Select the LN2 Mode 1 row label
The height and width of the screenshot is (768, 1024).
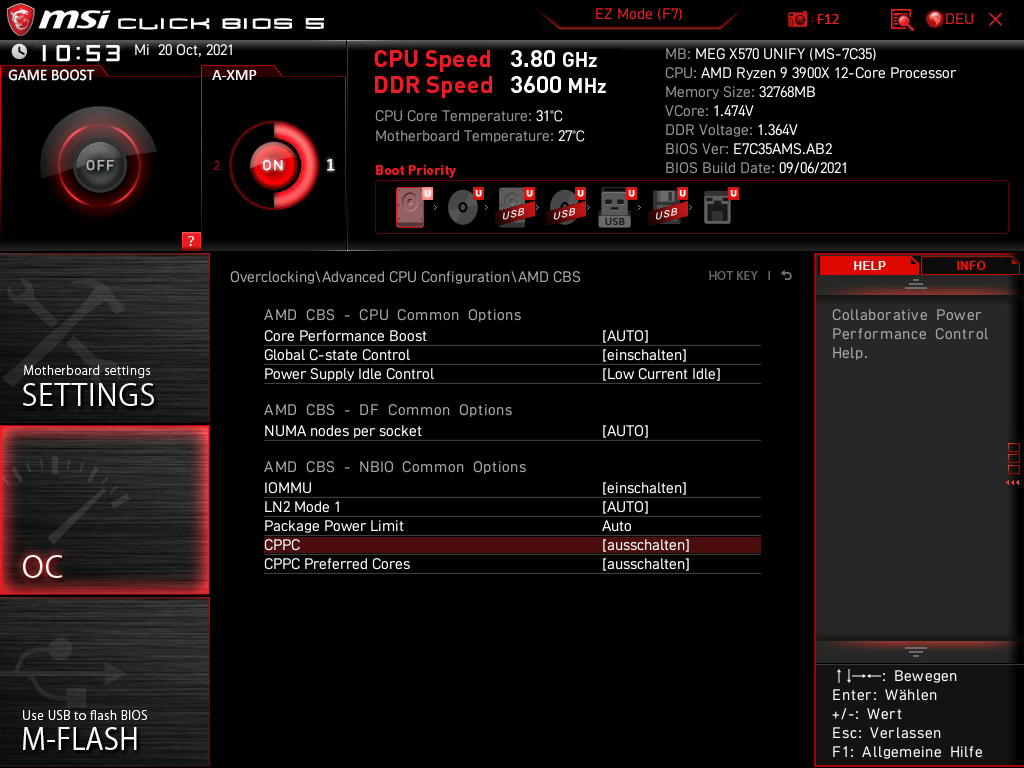coord(302,507)
